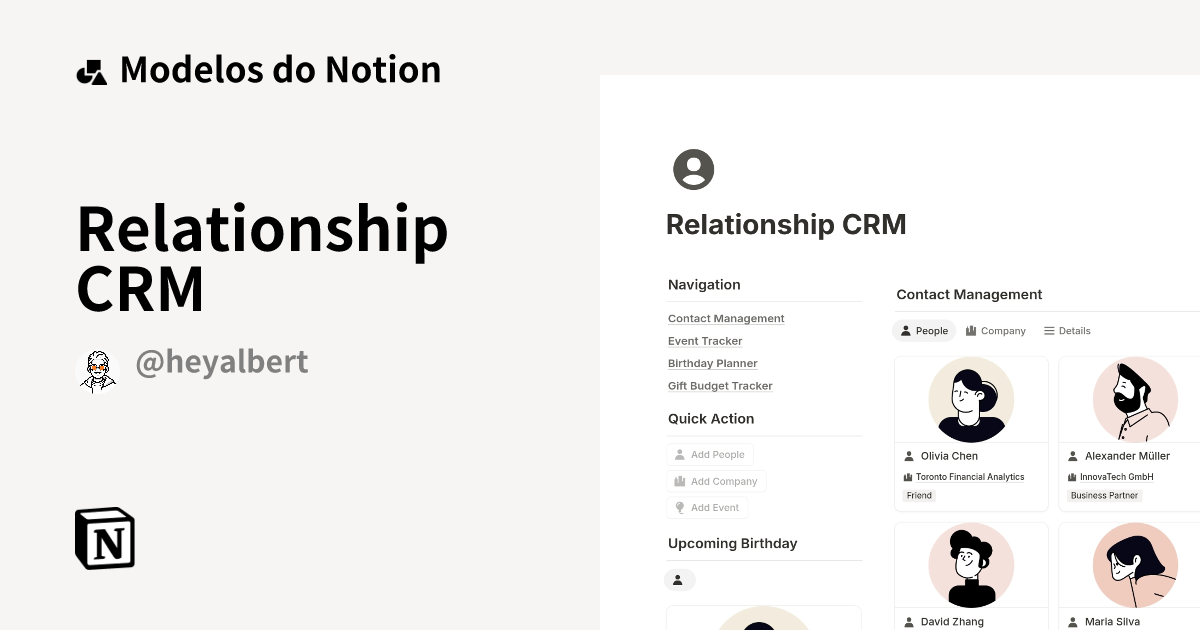The image size is (1200, 630).
Task: Click the person icon under Upcoming Birthday
Action: [x=680, y=579]
